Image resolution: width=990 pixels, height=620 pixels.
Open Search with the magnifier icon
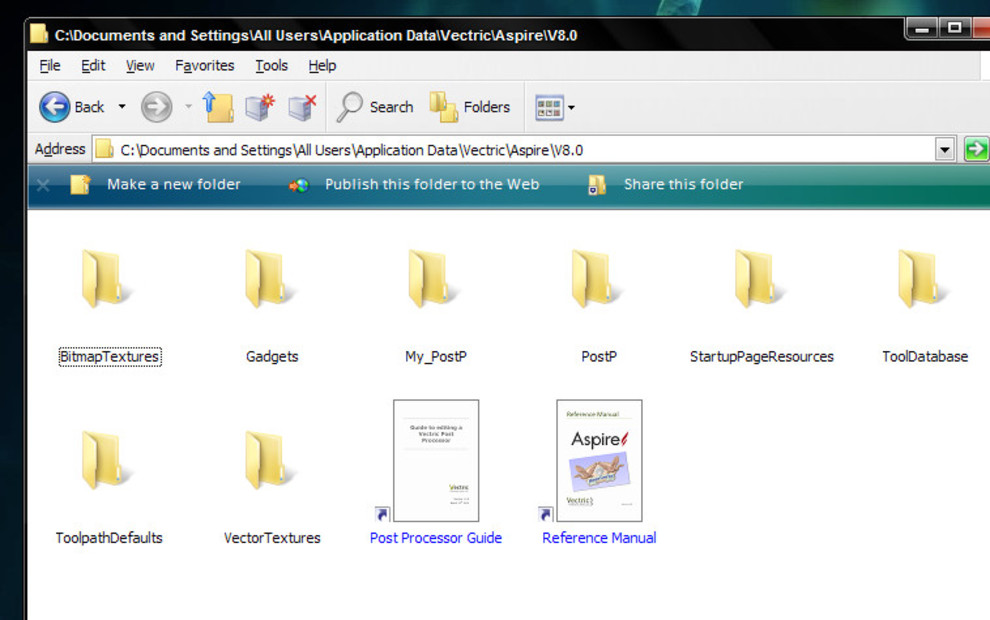[350, 107]
